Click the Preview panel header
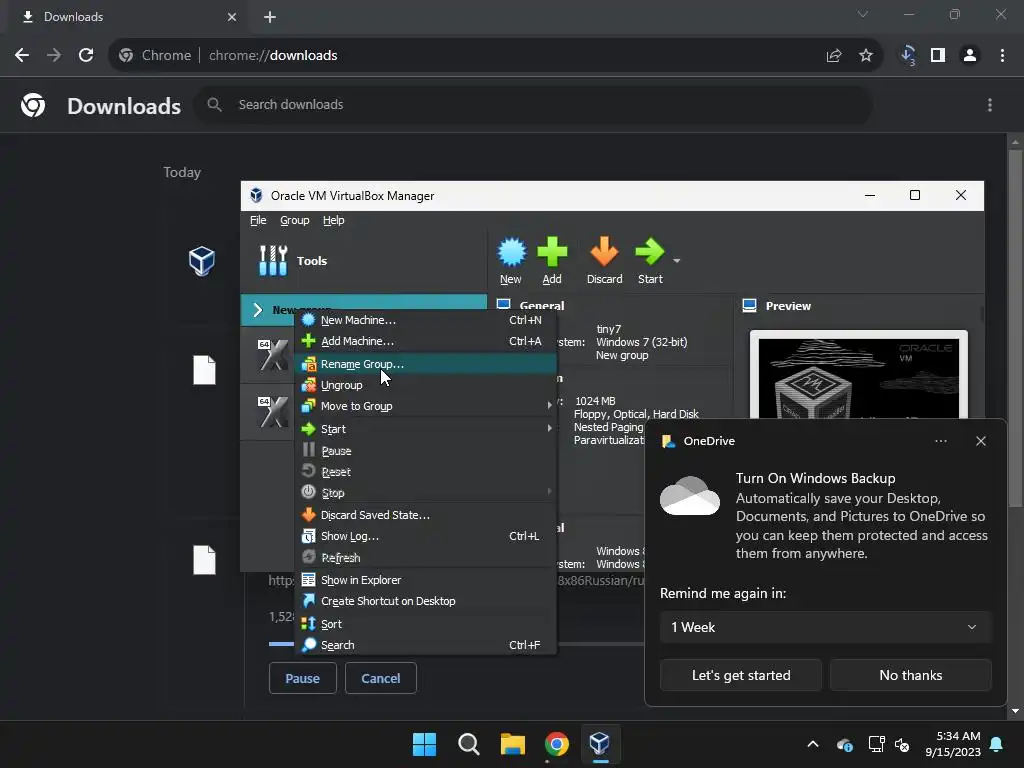The height and width of the screenshot is (768, 1024). pyautogui.click(x=788, y=306)
